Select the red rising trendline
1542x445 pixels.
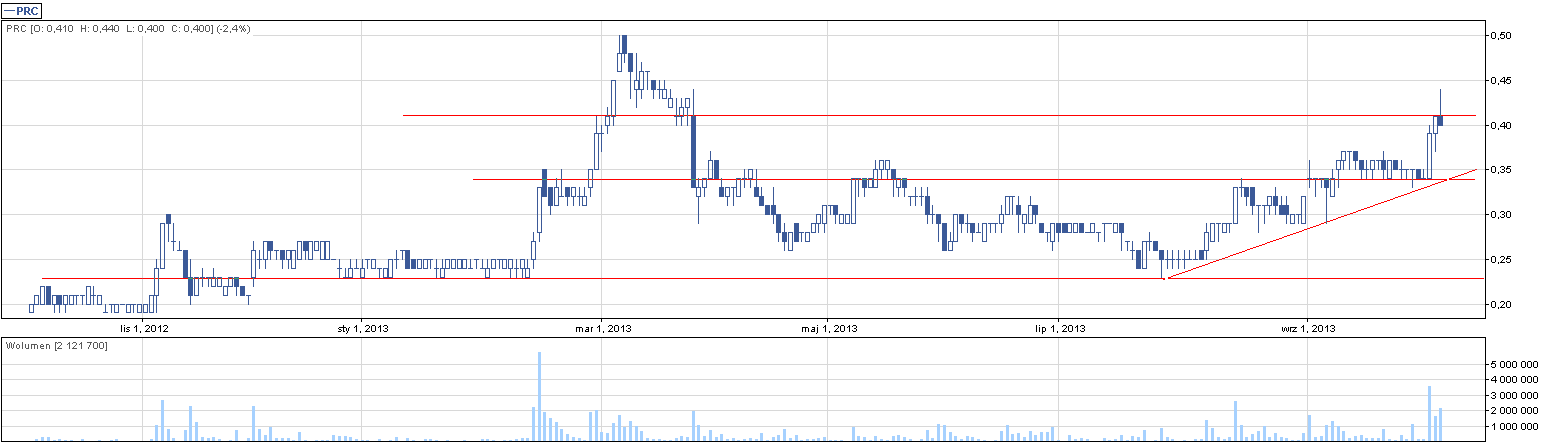click(x=1320, y=224)
